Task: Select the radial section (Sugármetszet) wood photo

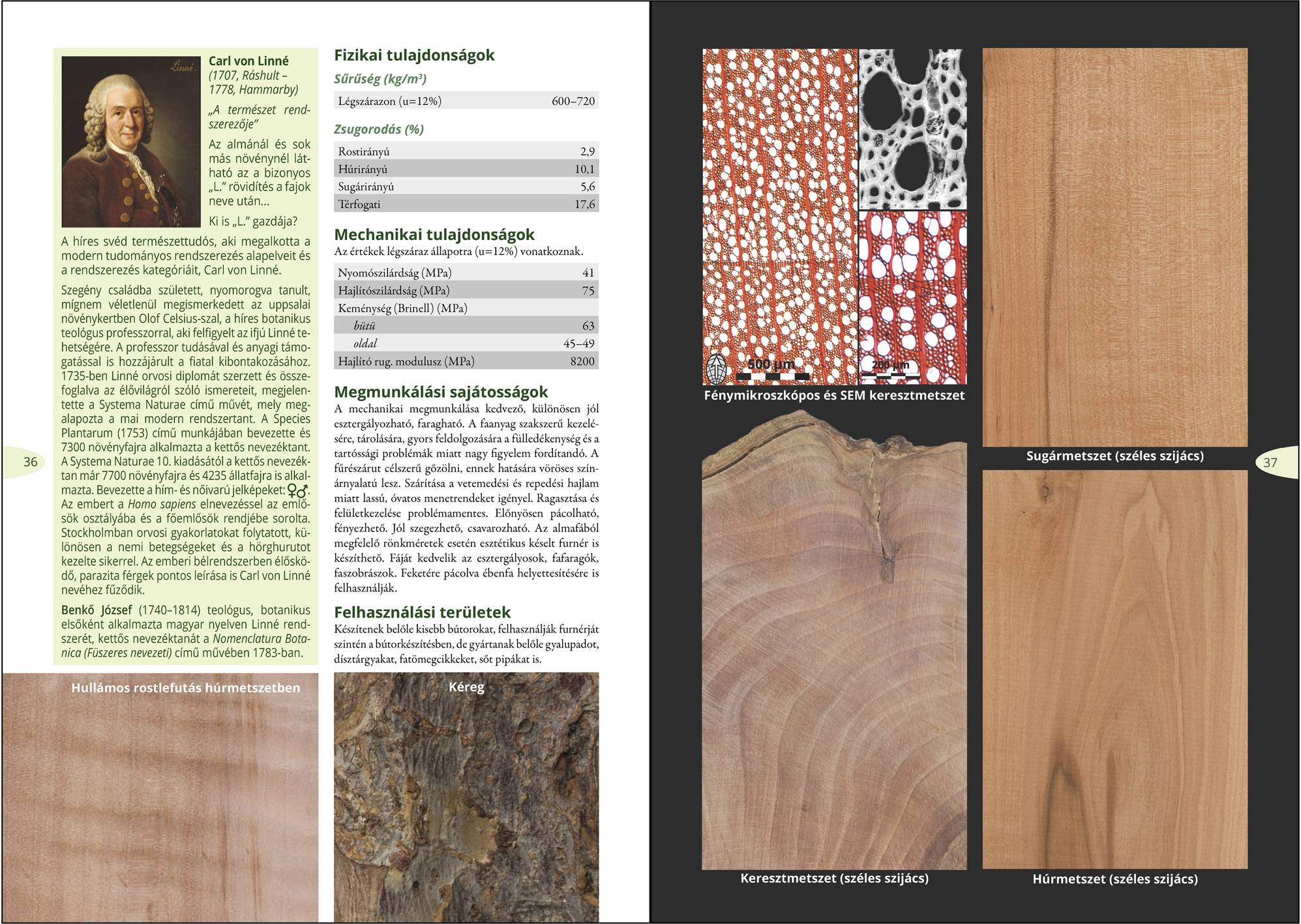Action: [x=1115, y=247]
